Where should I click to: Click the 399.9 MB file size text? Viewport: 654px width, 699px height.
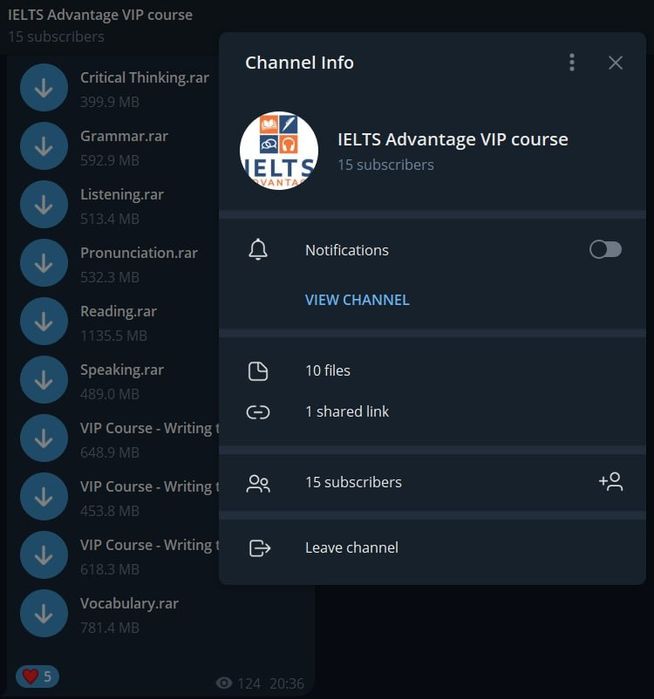[110, 102]
